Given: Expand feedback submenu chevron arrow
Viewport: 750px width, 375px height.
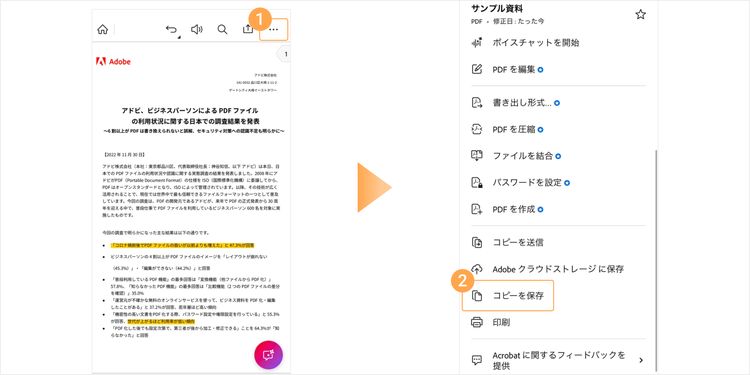Looking at the screenshot, I should pyautogui.click(x=641, y=360).
